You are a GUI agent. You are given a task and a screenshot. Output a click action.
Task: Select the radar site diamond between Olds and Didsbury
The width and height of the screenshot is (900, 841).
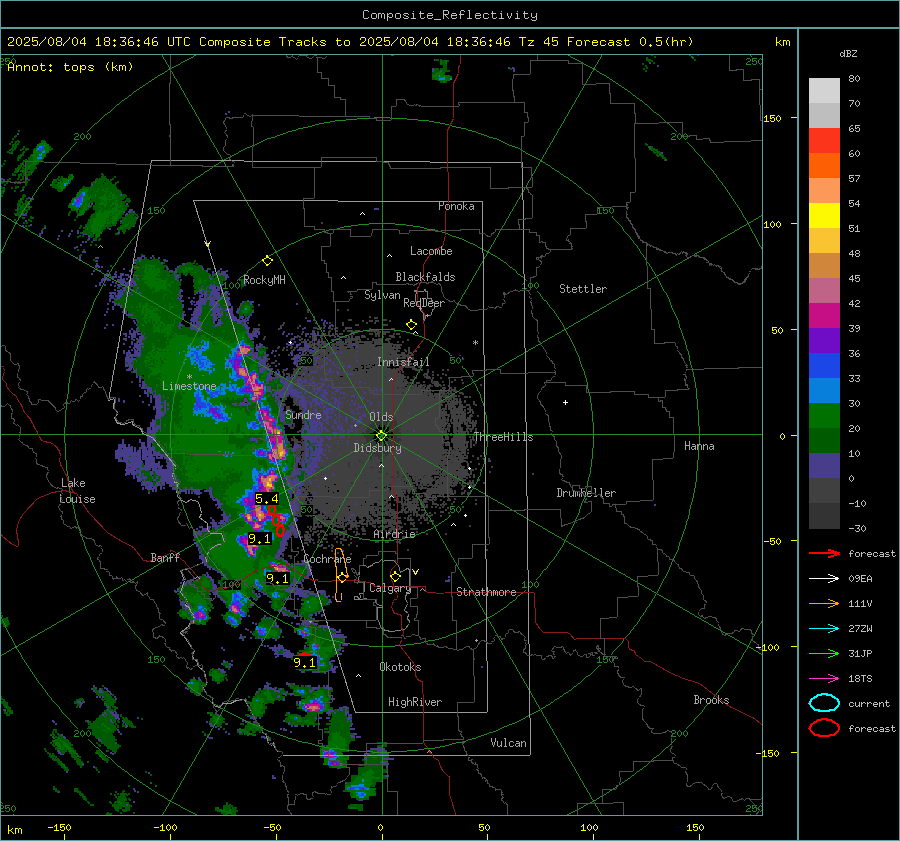(x=381, y=435)
